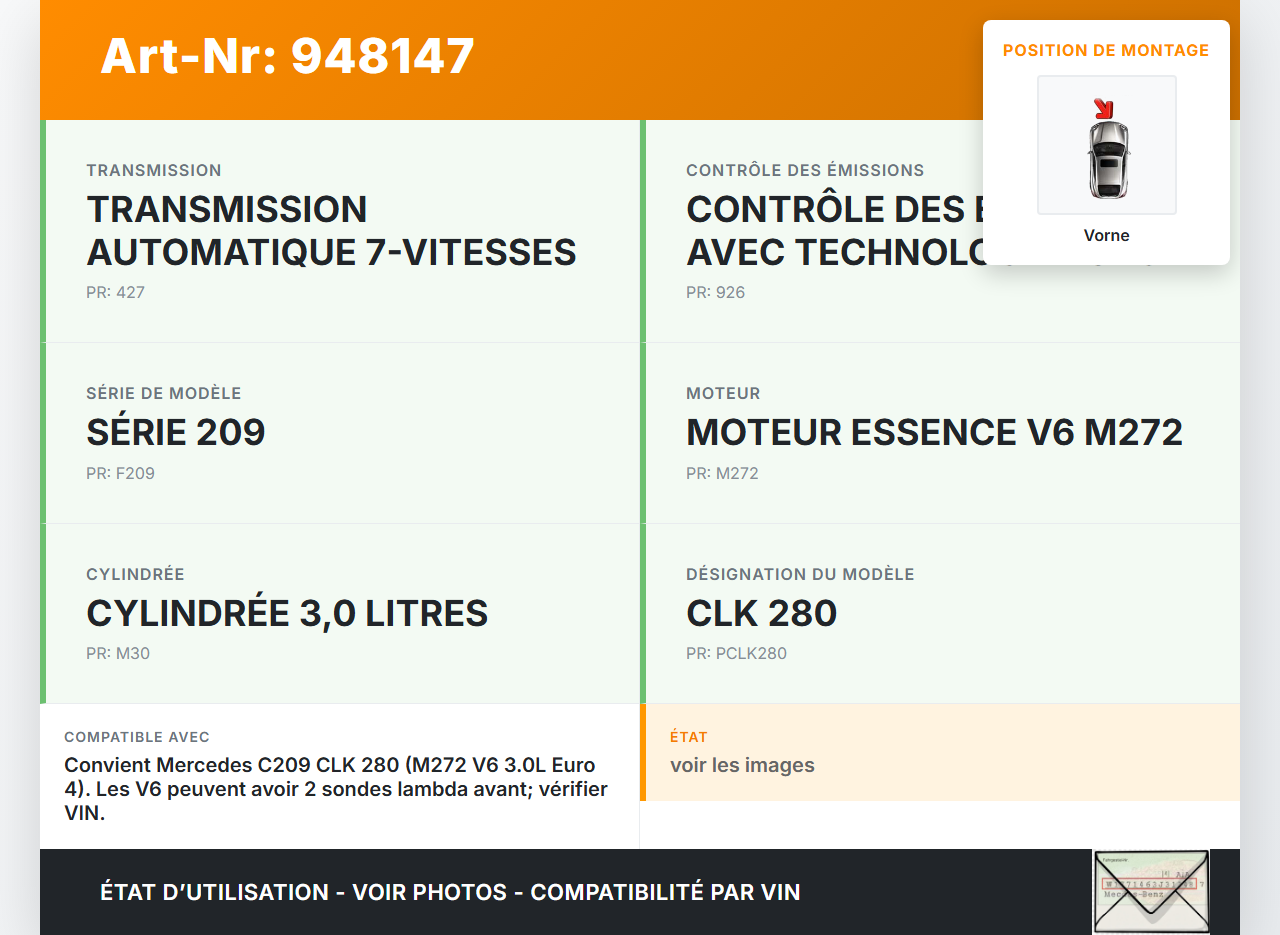Click the car top-view icon
Viewport: 1280px width, 935px height.
point(1107,158)
